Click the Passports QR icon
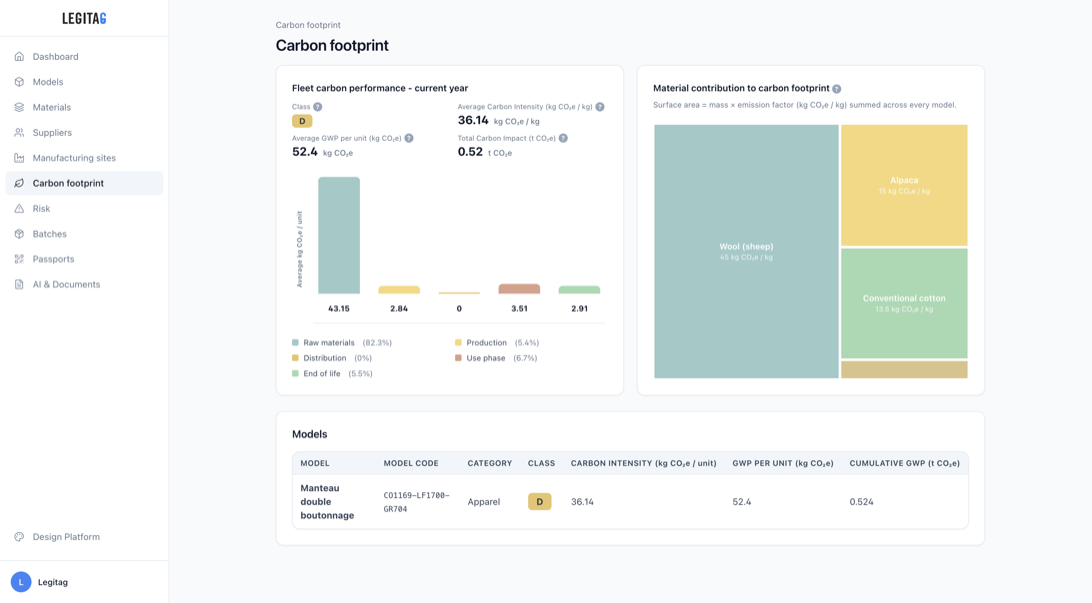 pyautogui.click(x=19, y=259)
